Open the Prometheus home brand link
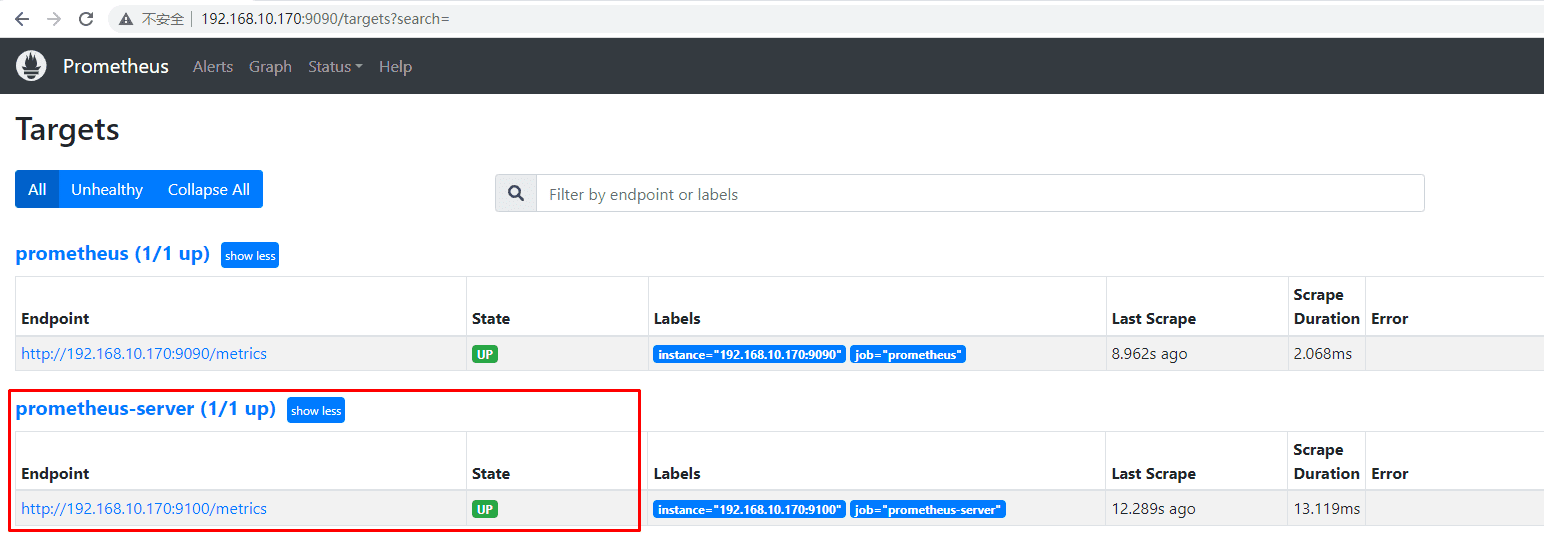Viewport: 1544px width, 548px height. (x=116, y=66)
